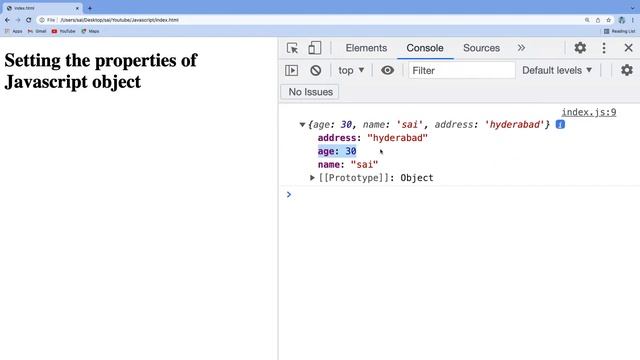Screen dimensions: 640x360
Task: Toggle the device toolbar icon
Action: (314, 48)
